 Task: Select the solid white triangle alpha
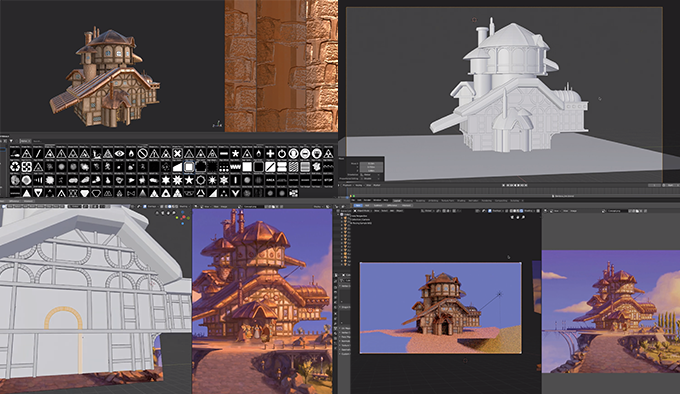point(26,193)
